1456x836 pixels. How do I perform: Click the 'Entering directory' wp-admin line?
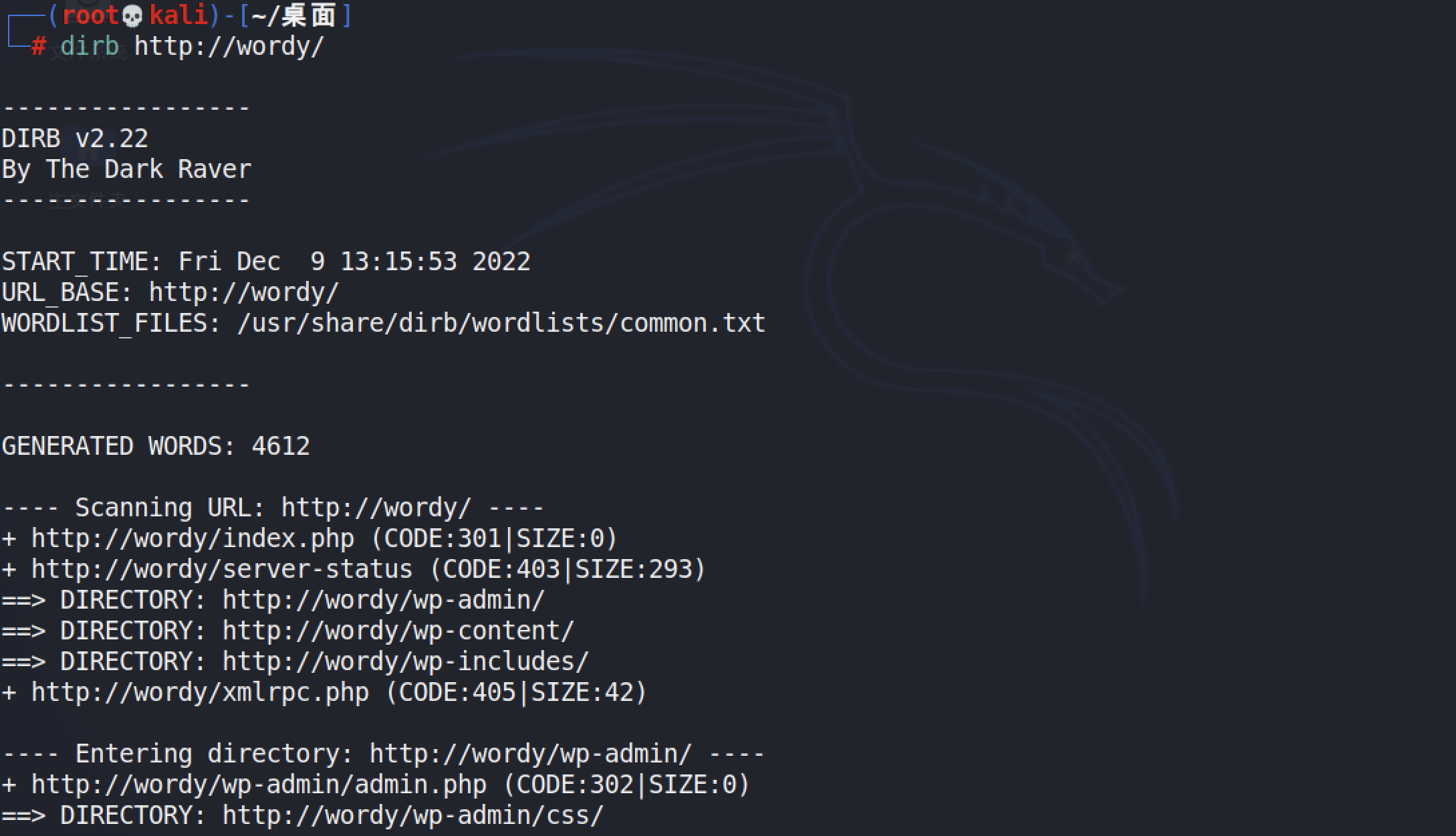point(384,754)
